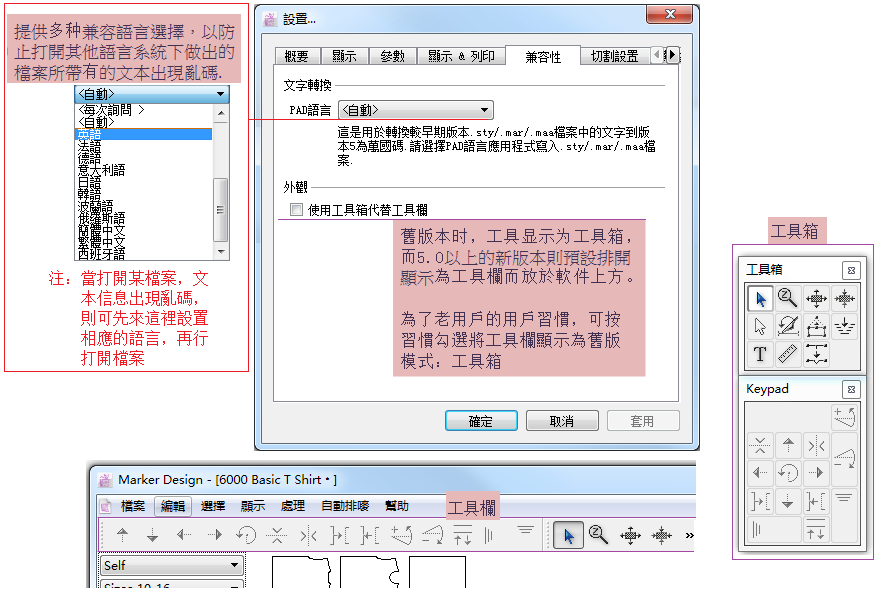Screen dimensions: 880x596
Task: Choose the ruler measure tool in 工具箱
Action: [x=788, y=354]
